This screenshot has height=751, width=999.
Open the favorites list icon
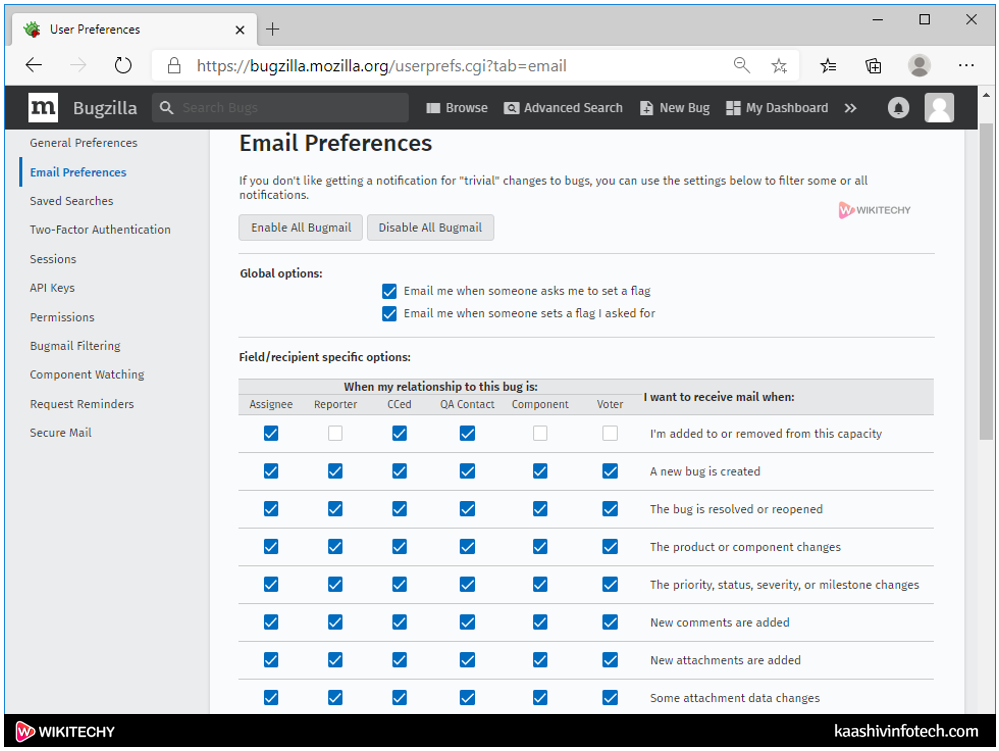coord(828,66)
